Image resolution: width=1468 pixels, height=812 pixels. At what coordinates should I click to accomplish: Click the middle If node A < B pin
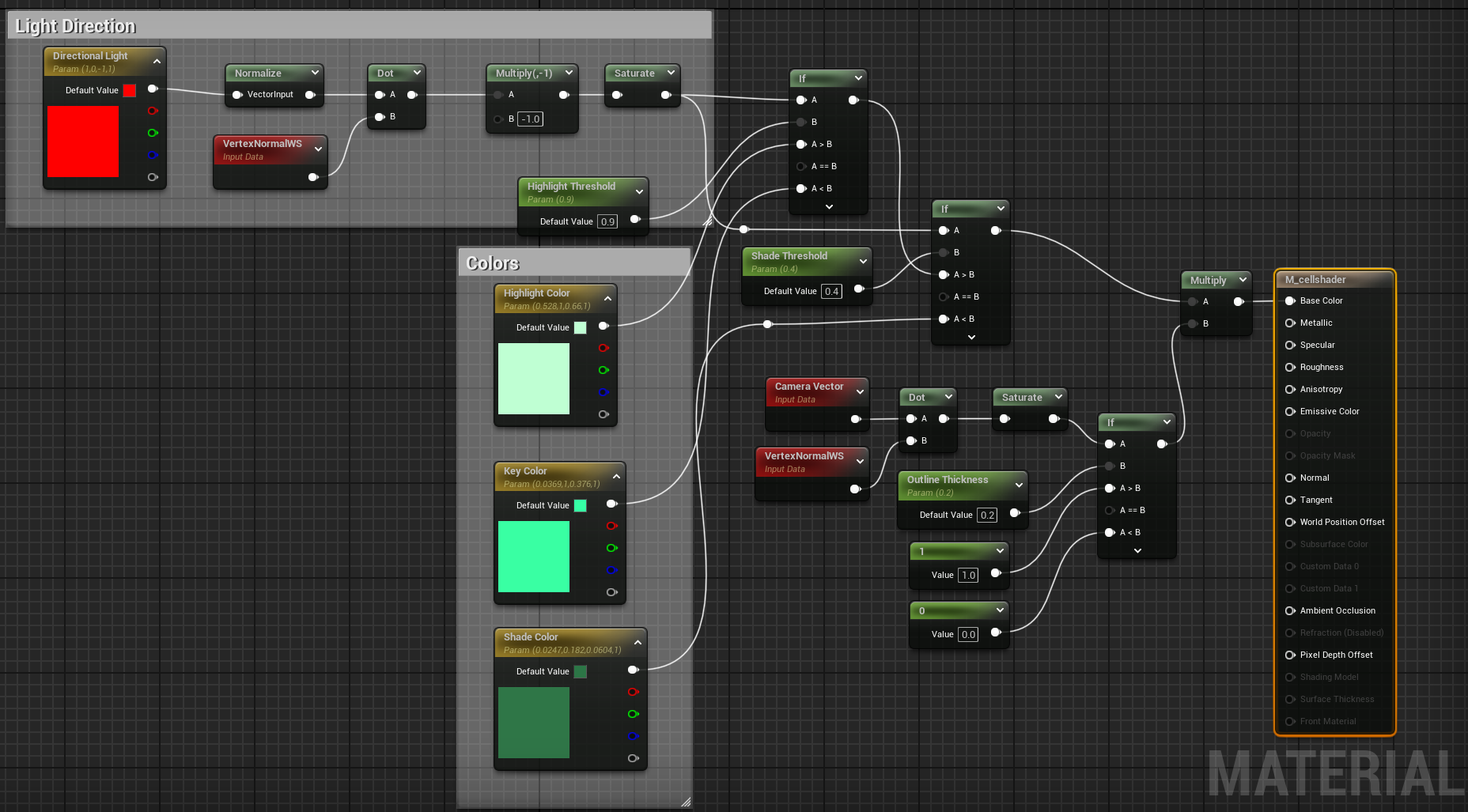[x=944, y=319]
